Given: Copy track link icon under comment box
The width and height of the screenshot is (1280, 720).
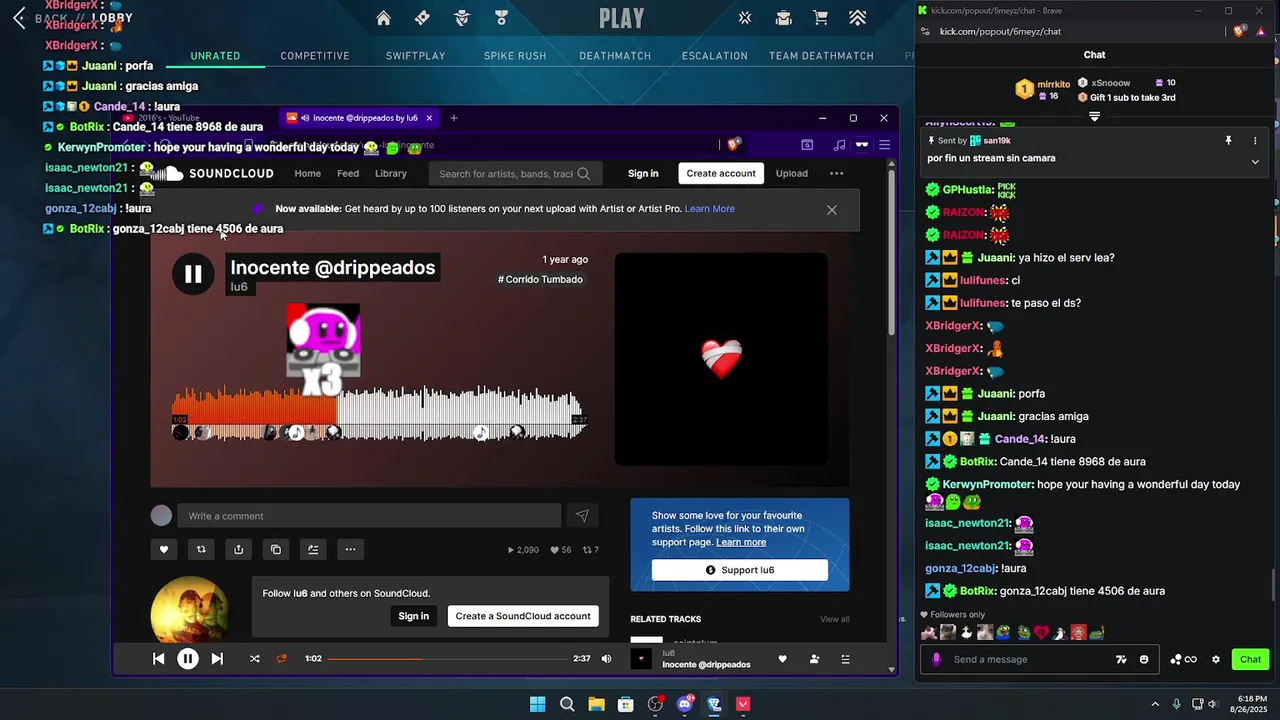Looking at the screenshot, I should tap(276, 549).
